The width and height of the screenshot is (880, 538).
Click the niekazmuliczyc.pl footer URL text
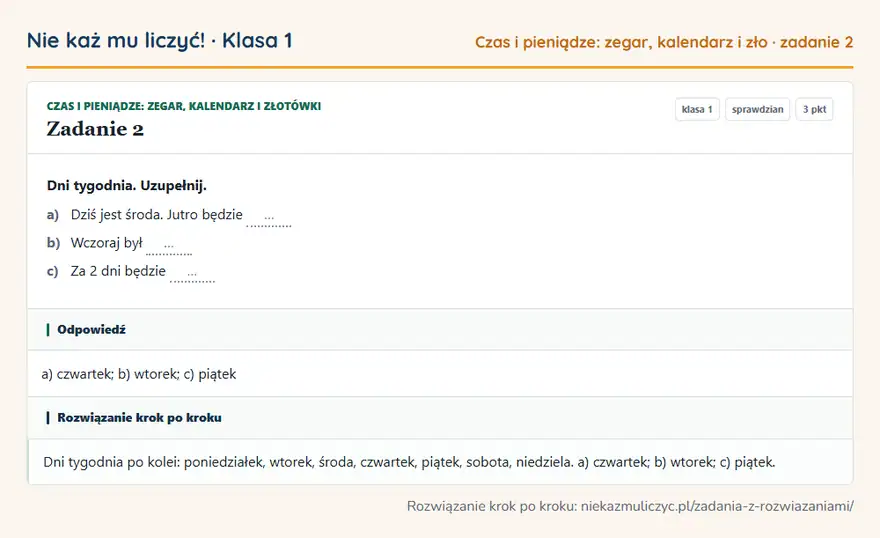point(717,506)
